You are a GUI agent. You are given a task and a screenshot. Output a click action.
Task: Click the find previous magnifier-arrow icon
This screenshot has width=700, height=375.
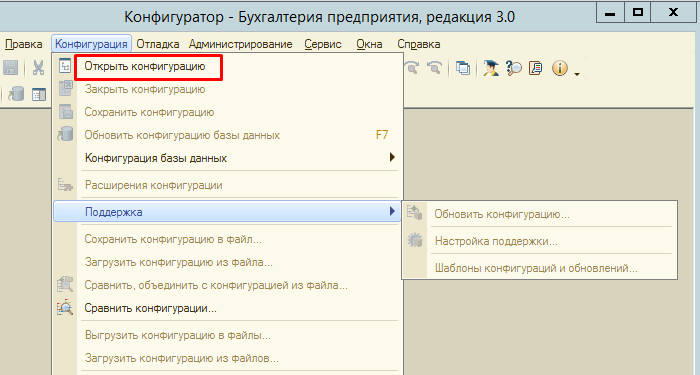(x=434, y=67)
